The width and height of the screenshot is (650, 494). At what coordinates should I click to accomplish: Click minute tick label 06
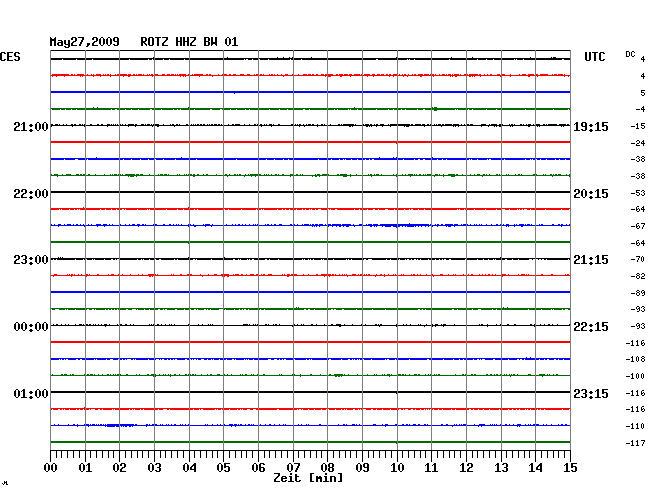[x=258, y=468]
